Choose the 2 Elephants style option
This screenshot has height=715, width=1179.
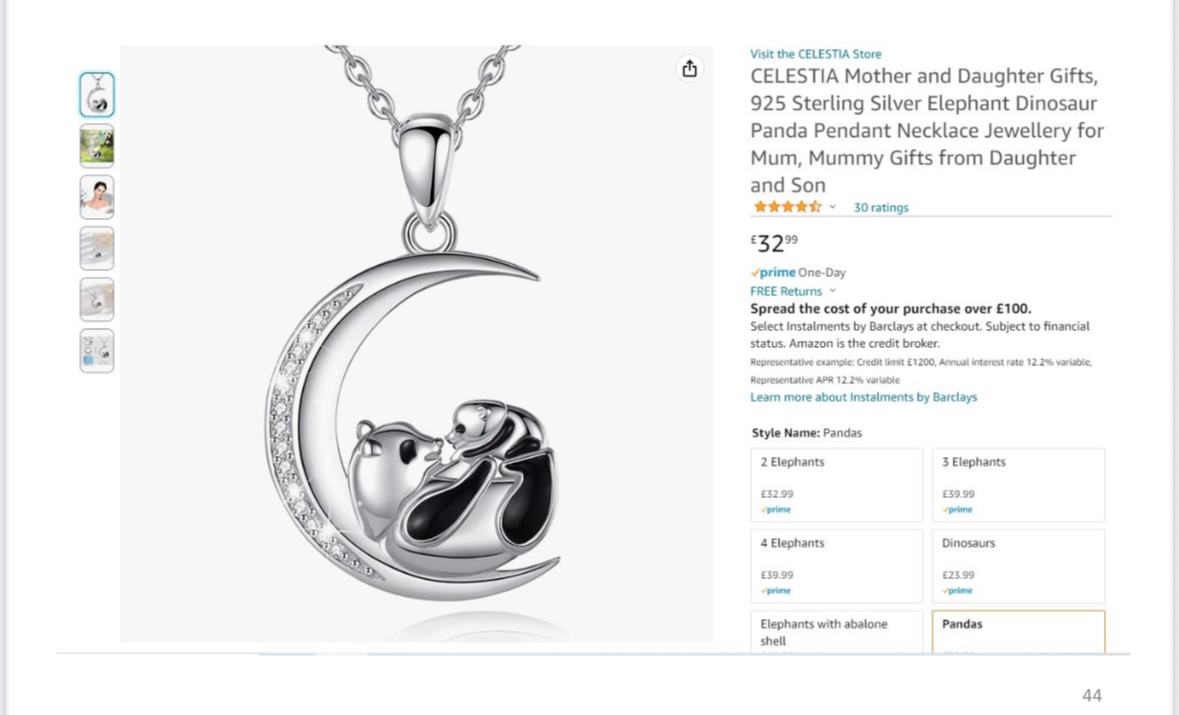pyautogui.click(x=836, y=485)
